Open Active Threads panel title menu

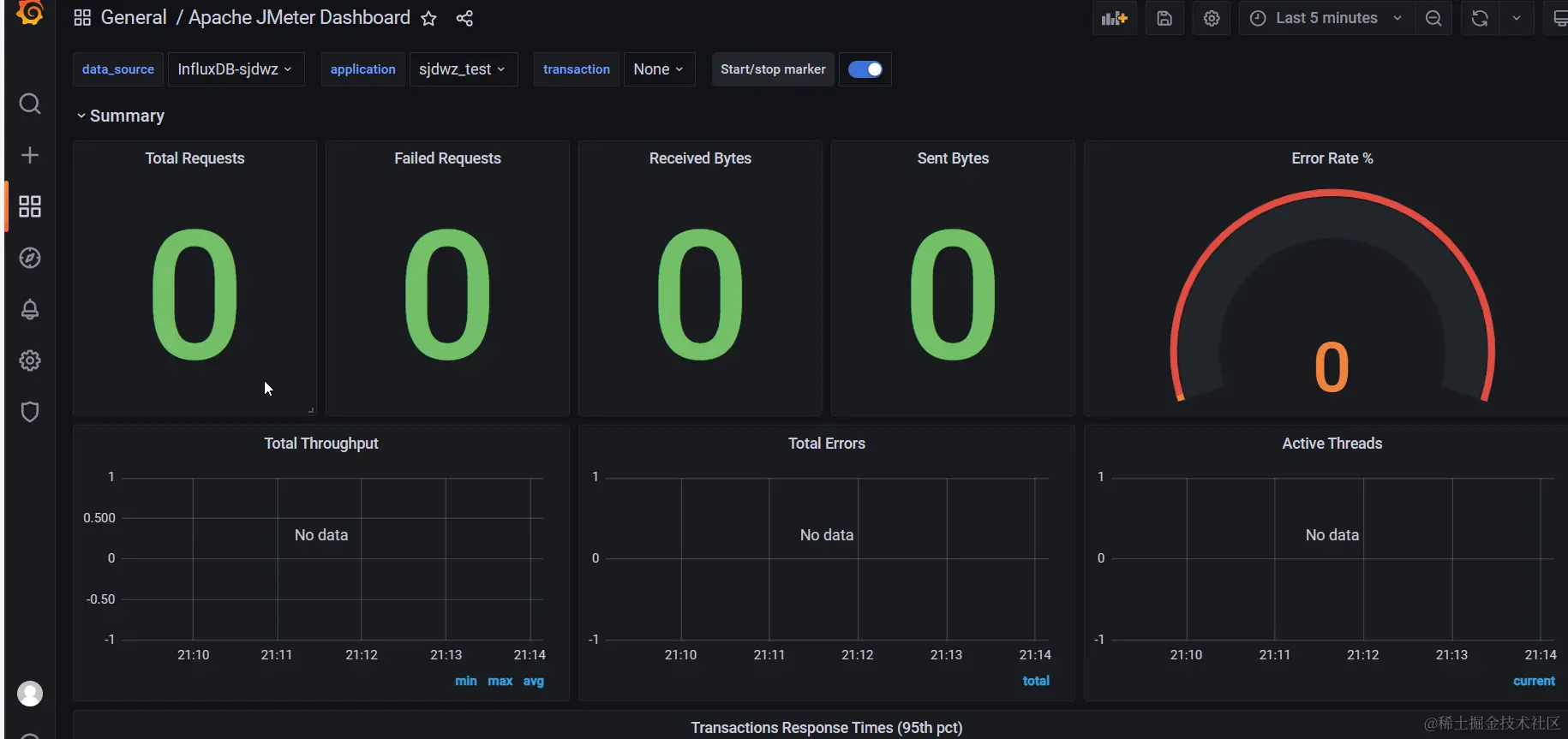1332,444
